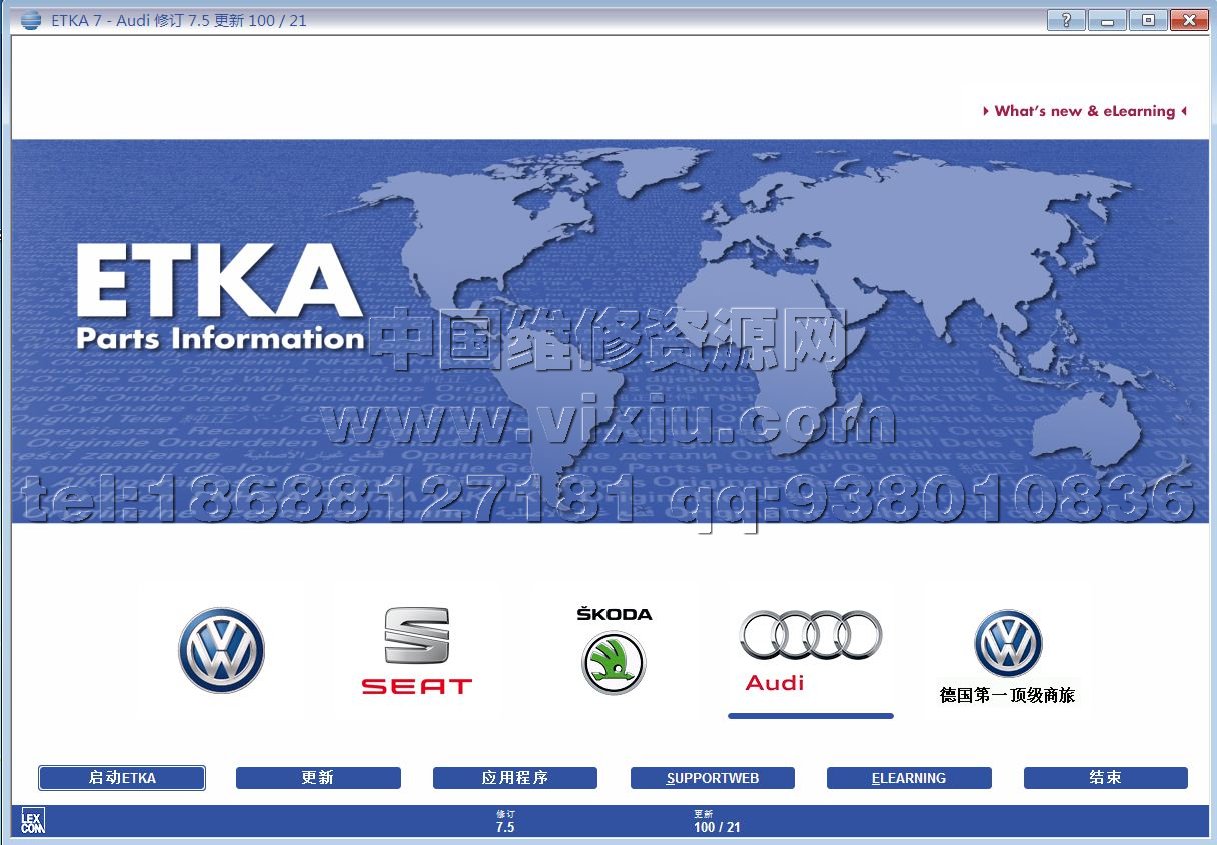1217x845 pixels.
Task: Open SUPPORTWEB
Action: click(712, 778)
